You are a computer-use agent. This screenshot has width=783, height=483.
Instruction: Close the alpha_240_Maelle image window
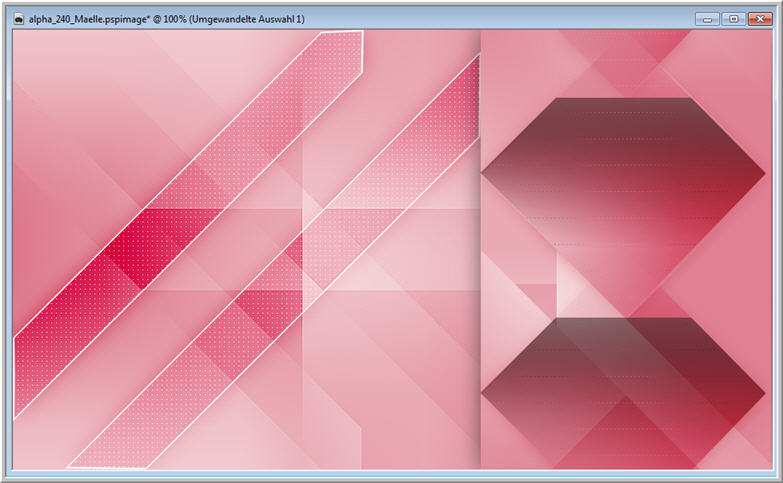pyautogui.click(x=760, y=19)
